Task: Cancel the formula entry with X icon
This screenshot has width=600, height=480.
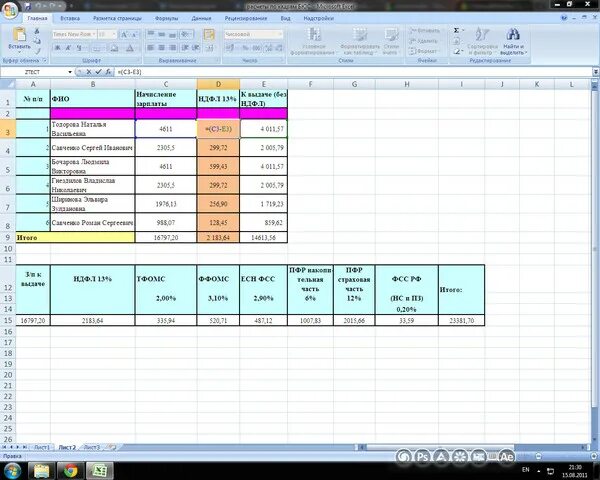Action: (89, 72)
